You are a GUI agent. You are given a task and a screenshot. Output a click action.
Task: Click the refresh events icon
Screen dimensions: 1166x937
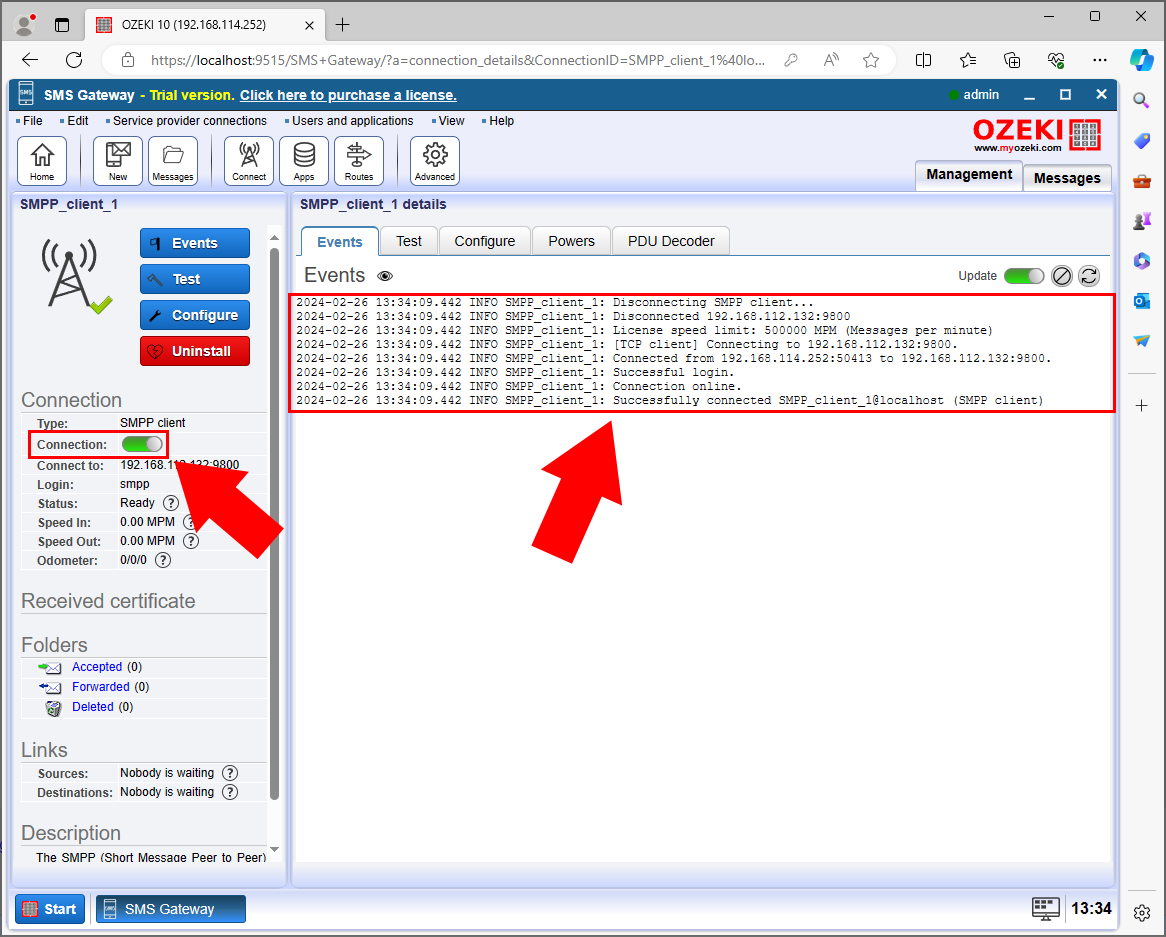[x=1089, y=277]
